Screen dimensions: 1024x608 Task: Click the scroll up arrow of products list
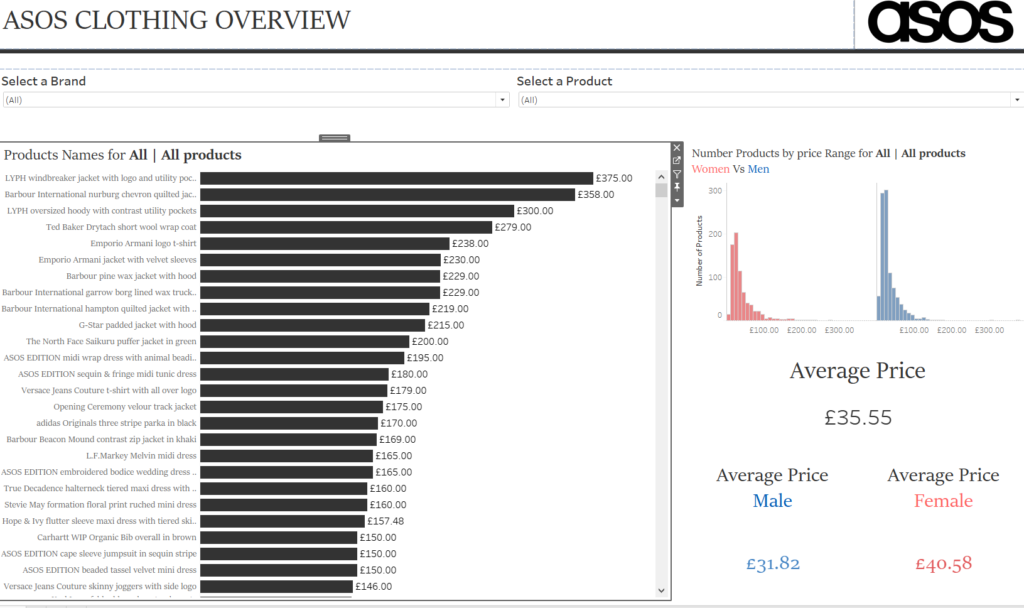click(x=661, y=177)
